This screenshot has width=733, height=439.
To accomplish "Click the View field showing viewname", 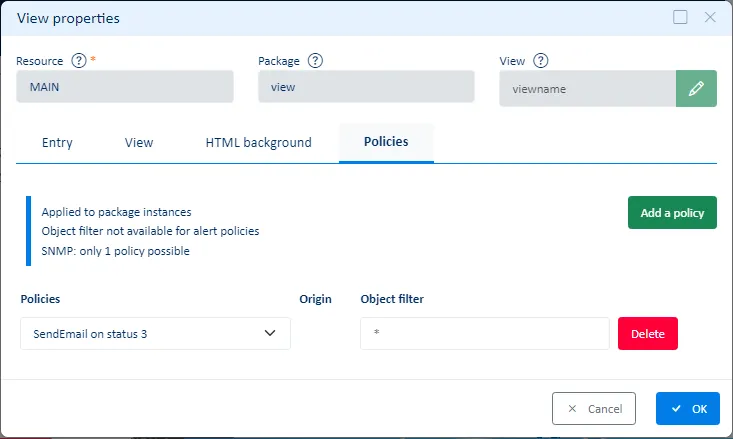I will (587, 88).
